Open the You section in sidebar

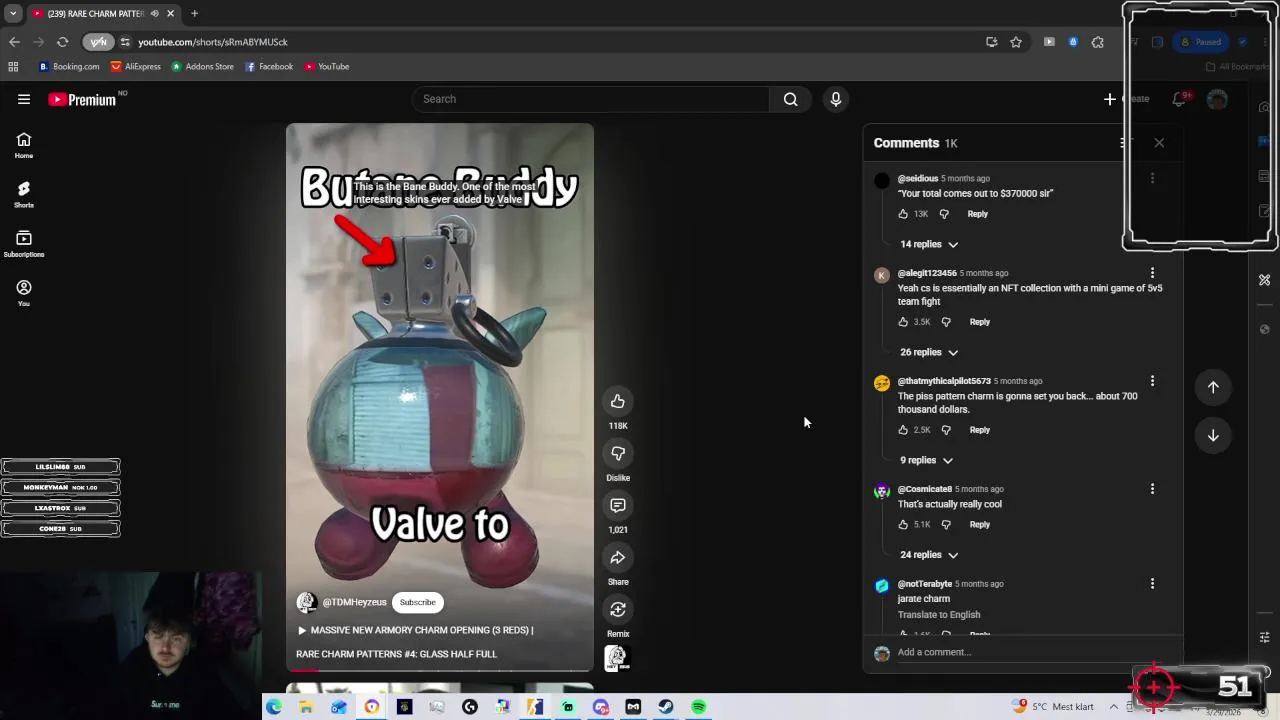pyautogui.click(x=24, y=293)
